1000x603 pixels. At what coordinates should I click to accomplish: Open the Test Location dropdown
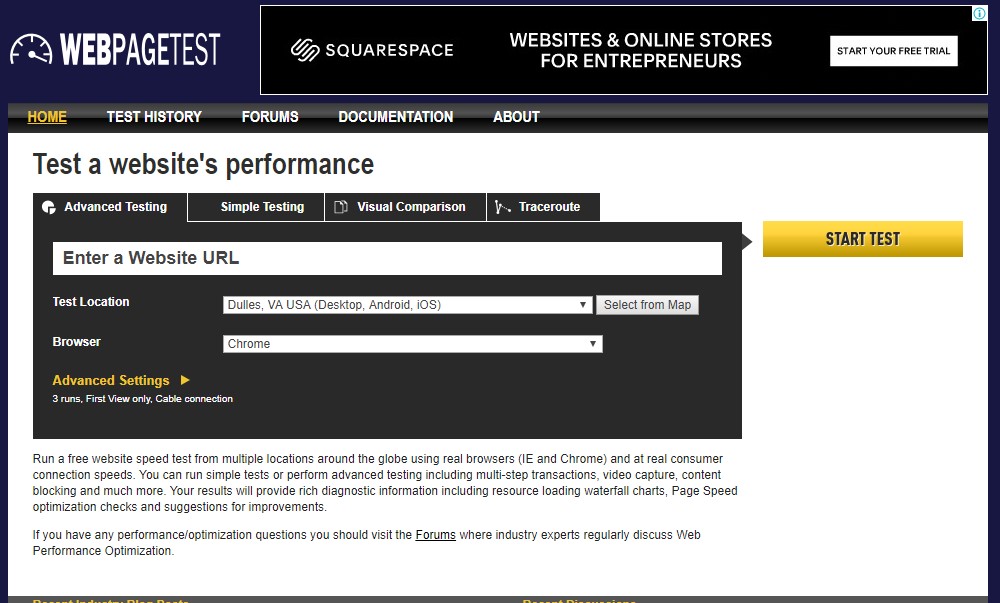(408, 305)
